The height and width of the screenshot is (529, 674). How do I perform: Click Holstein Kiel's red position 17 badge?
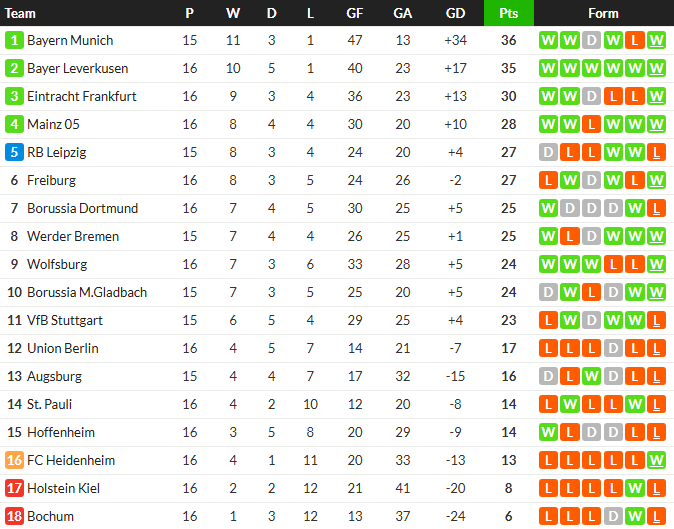tap(14, 489)
